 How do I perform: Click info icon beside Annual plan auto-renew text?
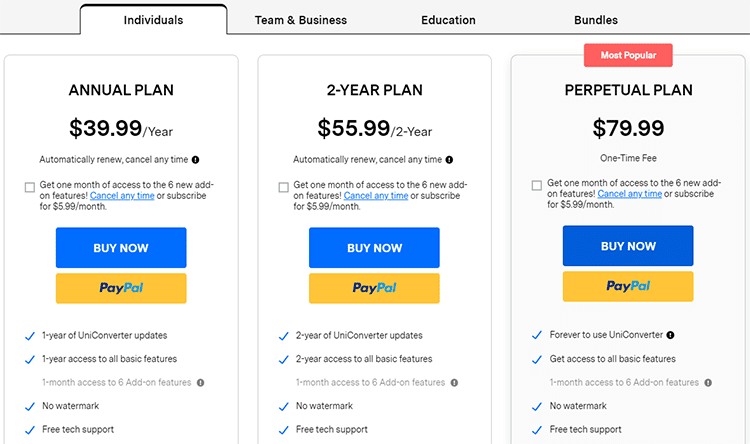196,159
